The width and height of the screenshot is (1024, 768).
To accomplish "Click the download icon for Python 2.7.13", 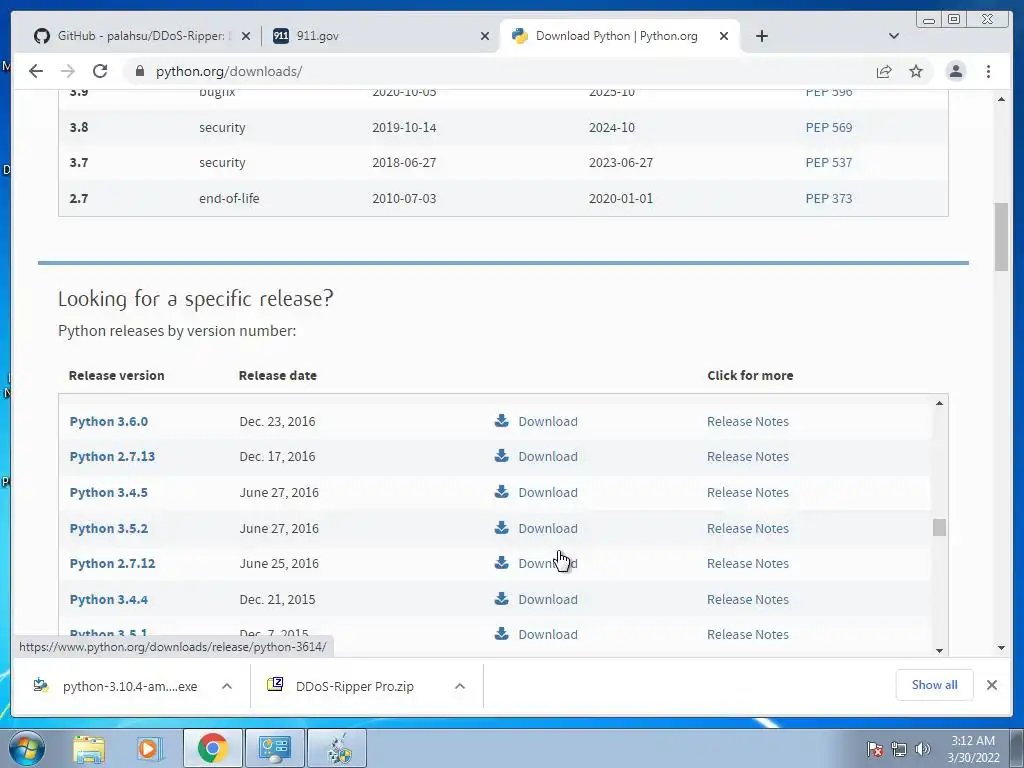I will click(x=502, y=456).
